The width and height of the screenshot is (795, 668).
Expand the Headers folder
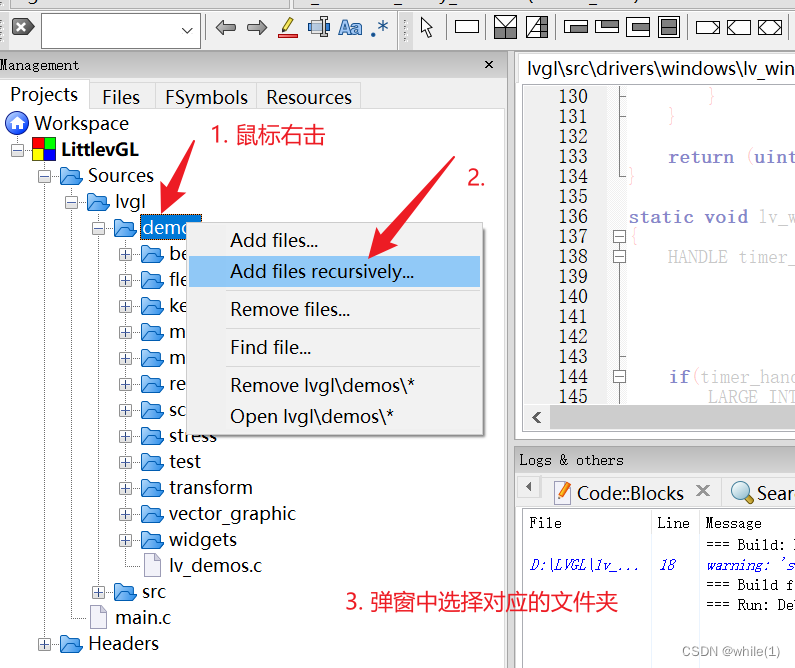tap(45, 644)
